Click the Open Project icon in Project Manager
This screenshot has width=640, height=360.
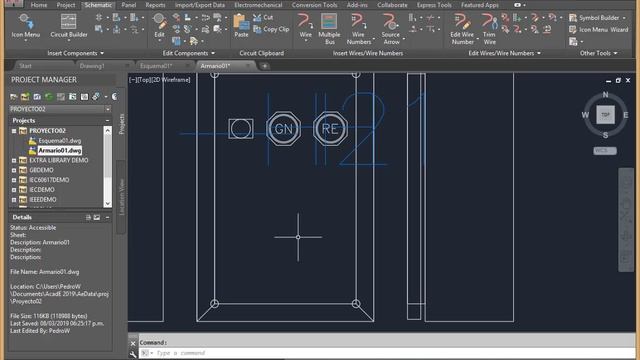coord(13,97)
